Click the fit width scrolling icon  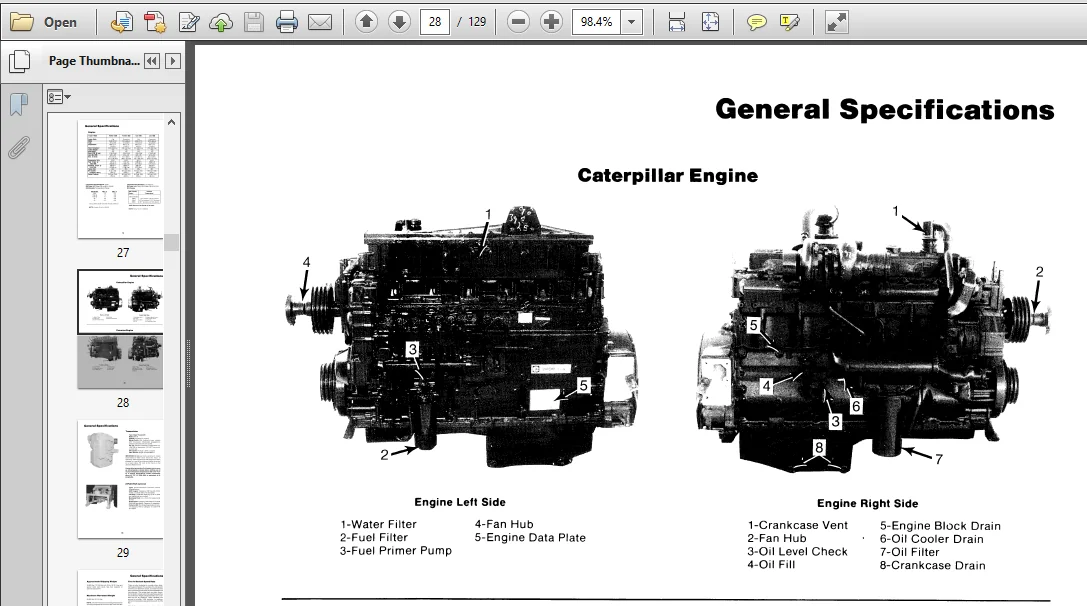click(677, 22)
